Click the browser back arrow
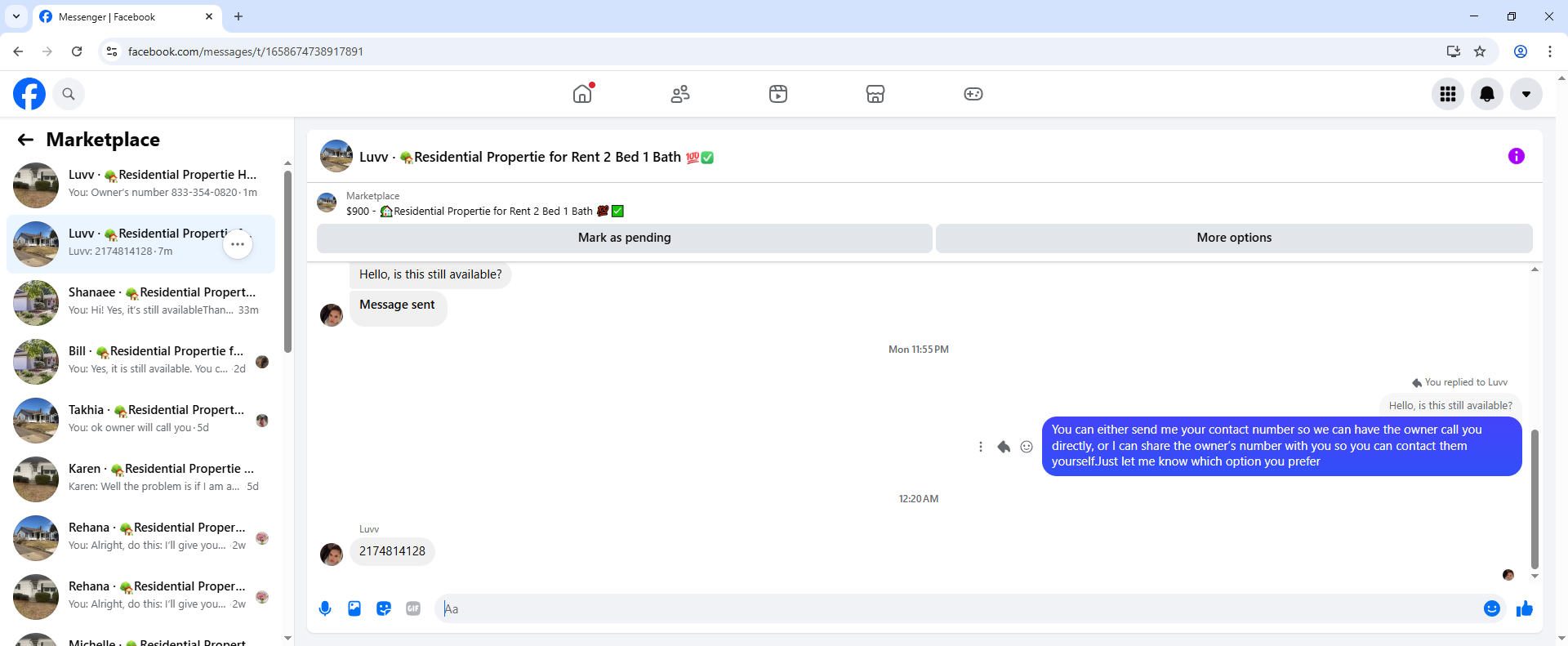Viewport: 1568px width, 646px height. 18,51
